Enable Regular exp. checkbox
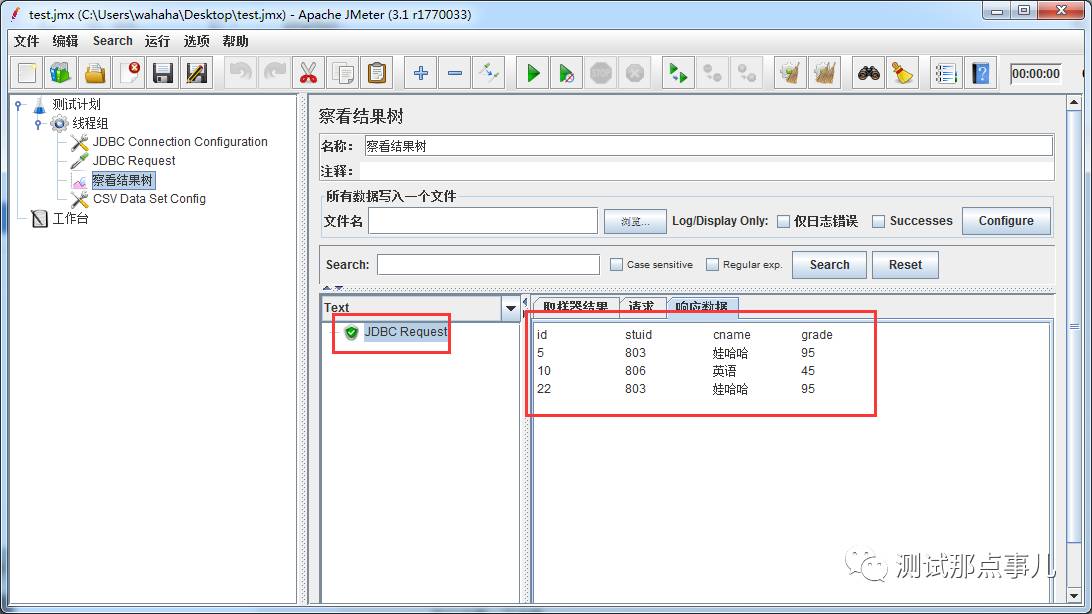The width and height of the screenshot is (1092, 614). coord(712,265)
